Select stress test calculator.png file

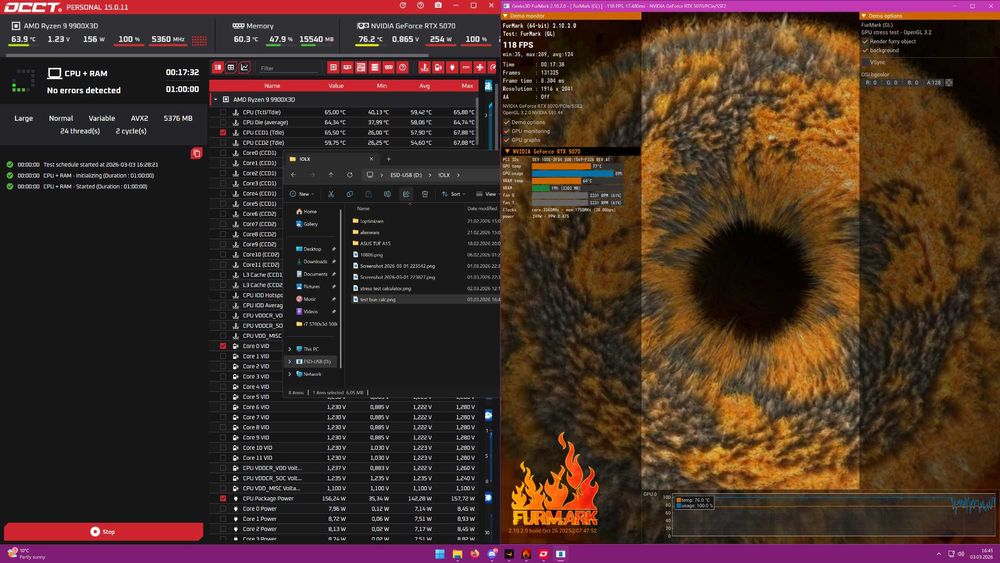pyautogui.click(x=382, y=288)
